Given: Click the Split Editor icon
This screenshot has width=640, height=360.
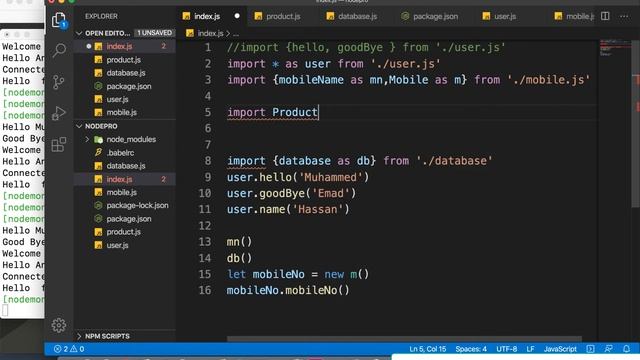Looking at the screenshot, I should (x=605, y=16).
